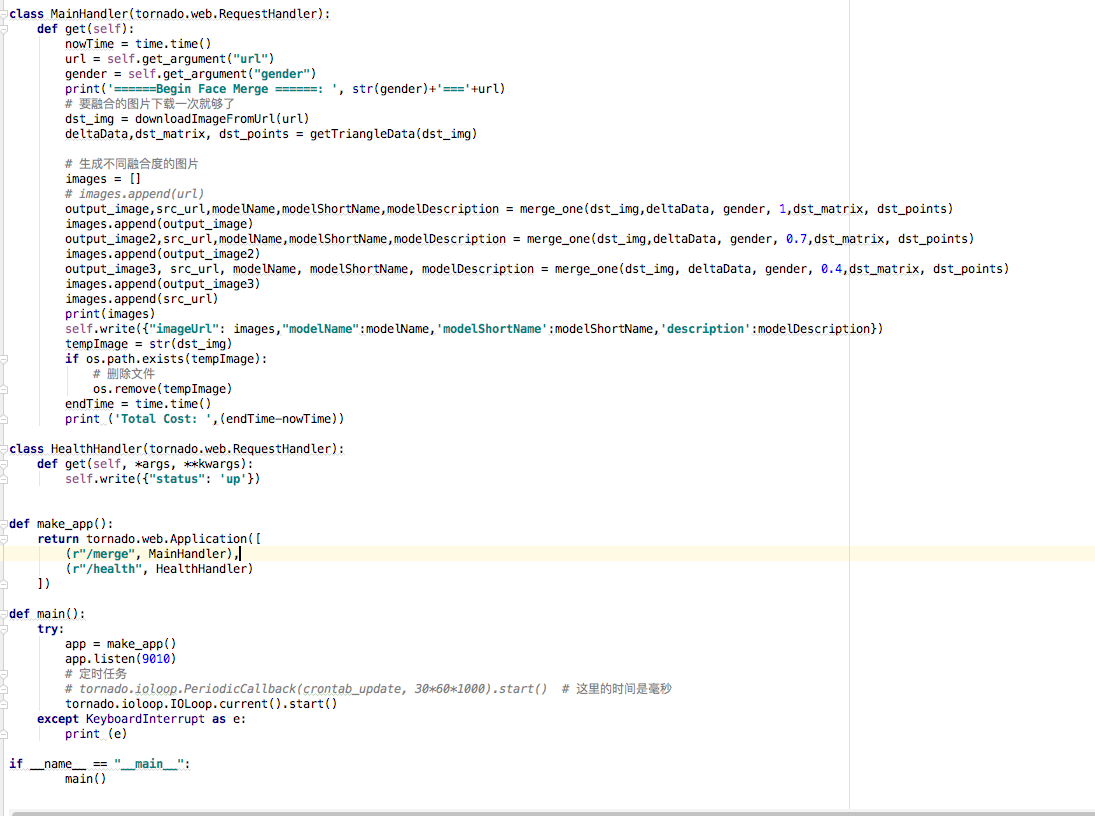This screenshot has height=816, width=1095.
Task: Click the commented PeriodicCallback(crontab_update line
Action: (306, 690)
